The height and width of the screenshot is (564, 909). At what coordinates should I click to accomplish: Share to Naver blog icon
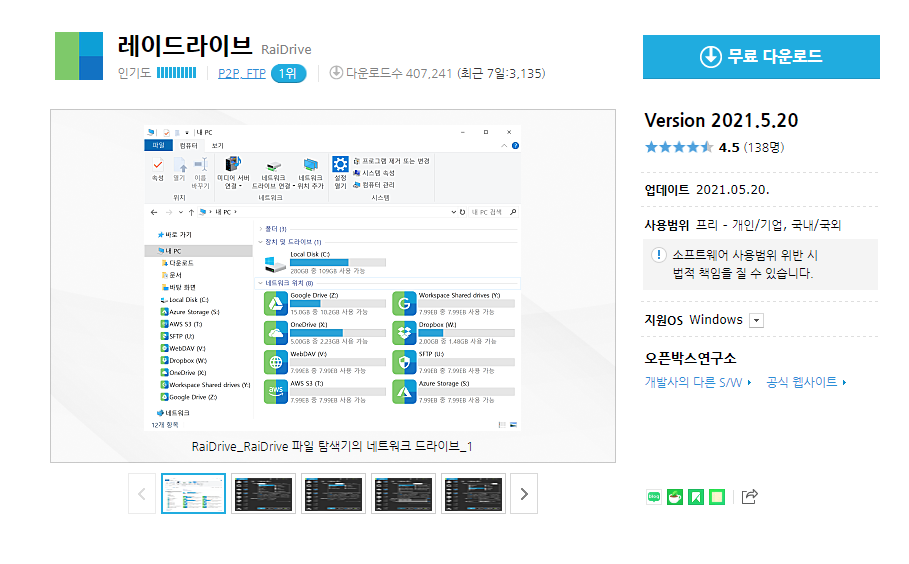point(654,497)
